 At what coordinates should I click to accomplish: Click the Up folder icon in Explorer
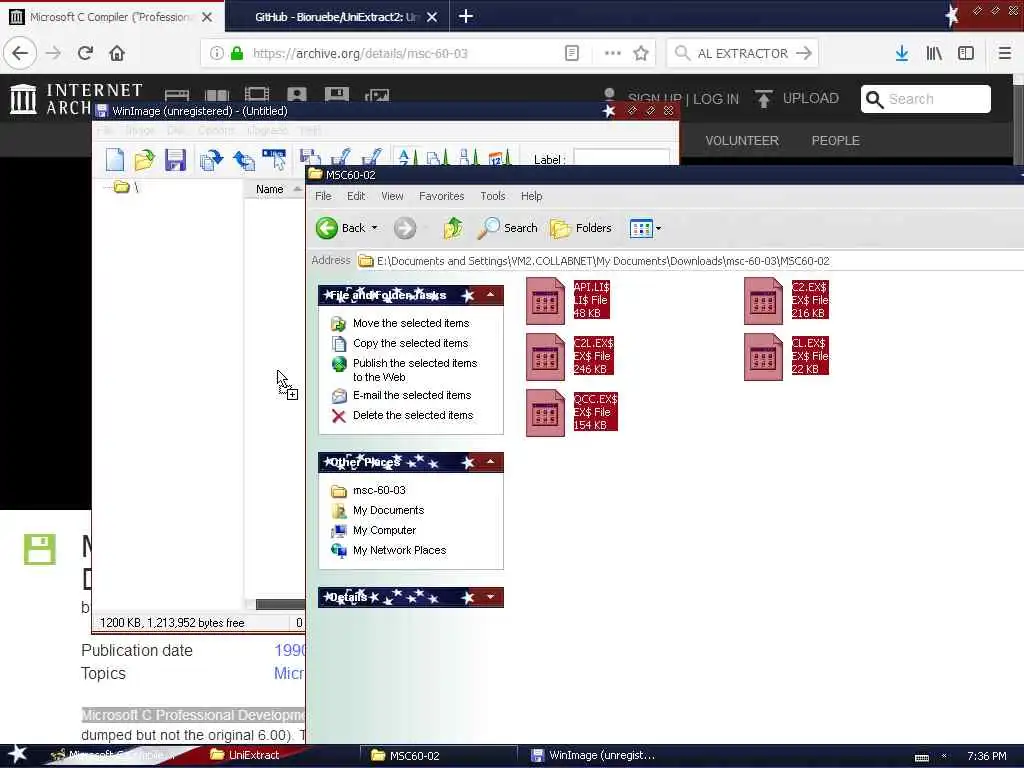(453, 228)
